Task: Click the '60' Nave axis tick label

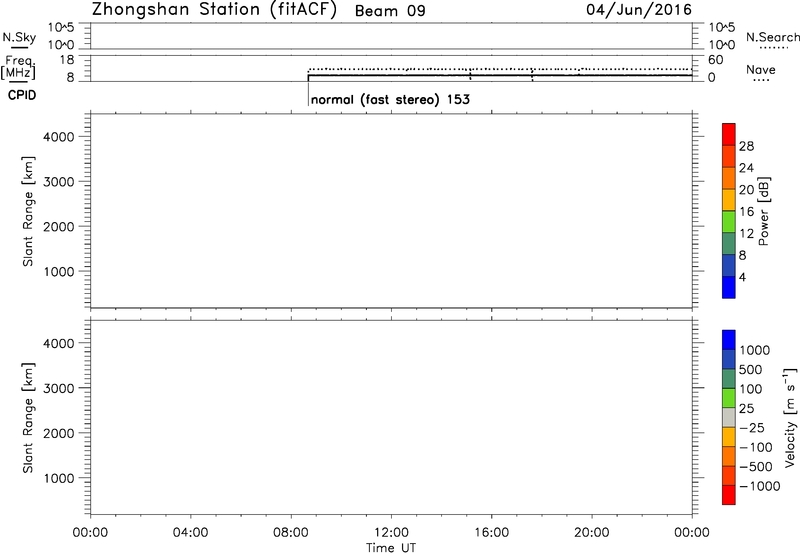Action: click(715, 60)
